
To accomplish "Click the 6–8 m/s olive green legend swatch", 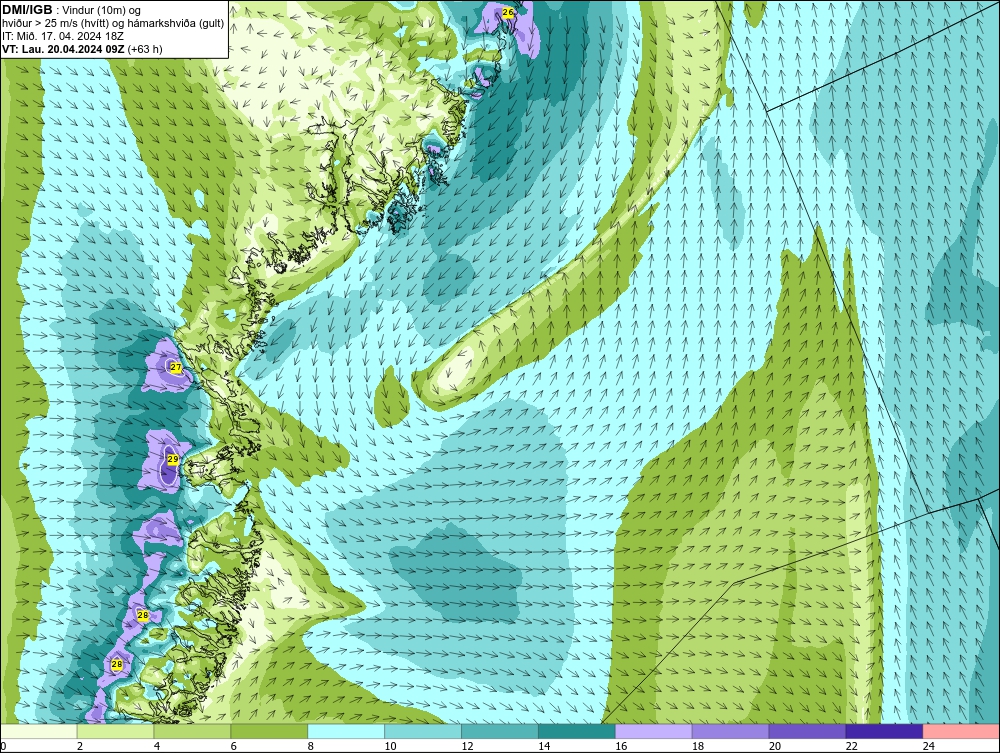I will (x=269, y=731).
